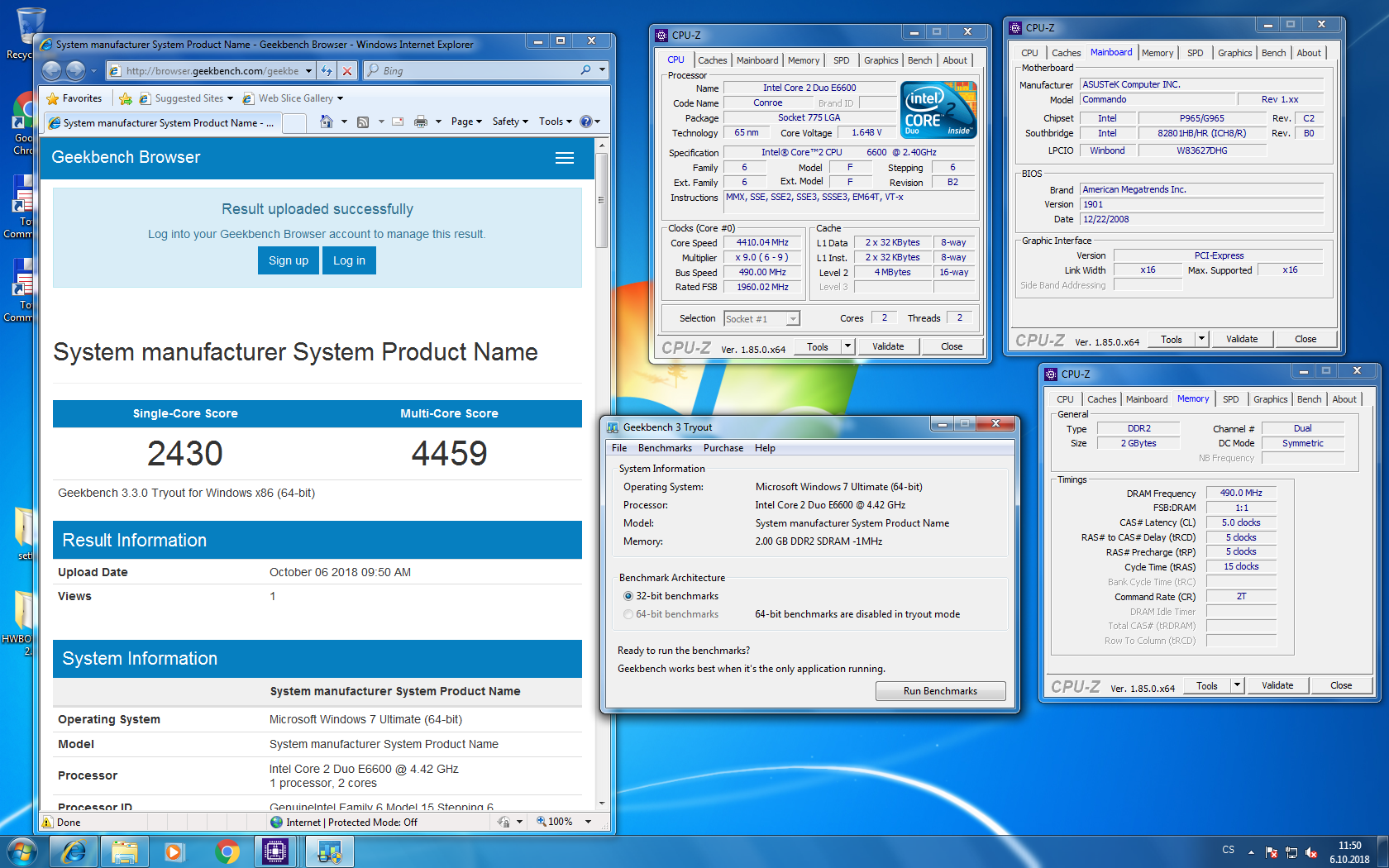The height and width of the screenshot is (868, 1389).
Task: Expand Tools arrow in CPU-Z Memory window
Action: tap(1238, 685)
